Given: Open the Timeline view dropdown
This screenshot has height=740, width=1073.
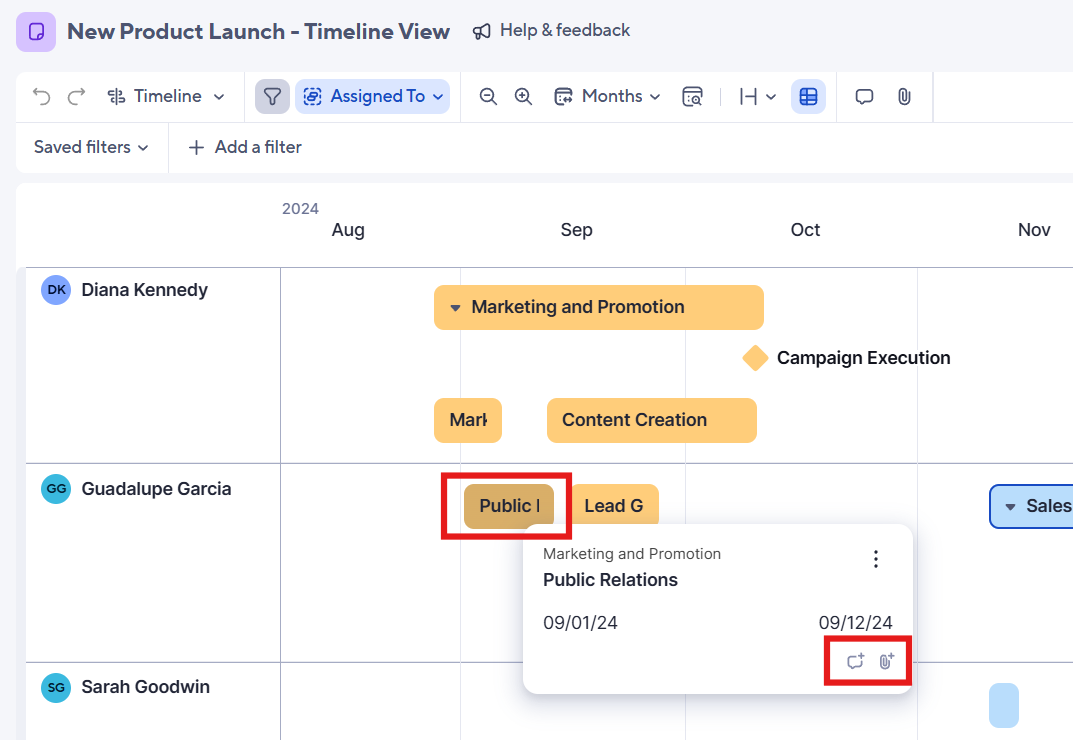Looking at the screenshot, I should point(166,96).
